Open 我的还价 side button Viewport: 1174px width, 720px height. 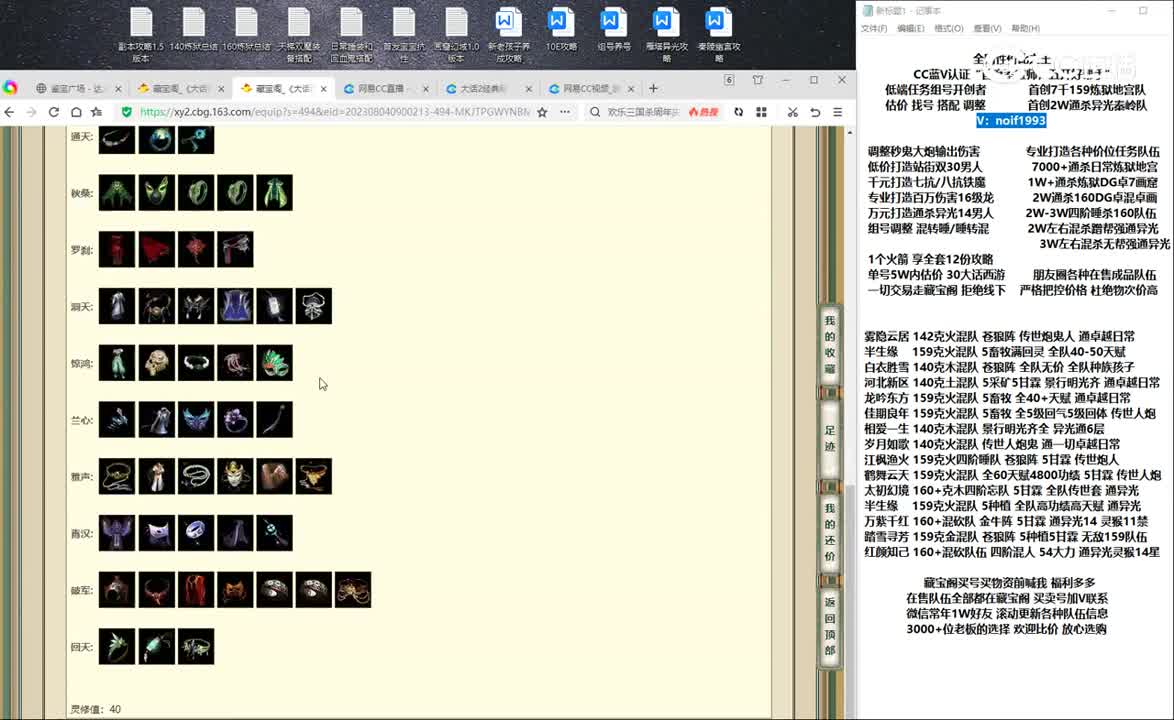[x=830, y=532]
